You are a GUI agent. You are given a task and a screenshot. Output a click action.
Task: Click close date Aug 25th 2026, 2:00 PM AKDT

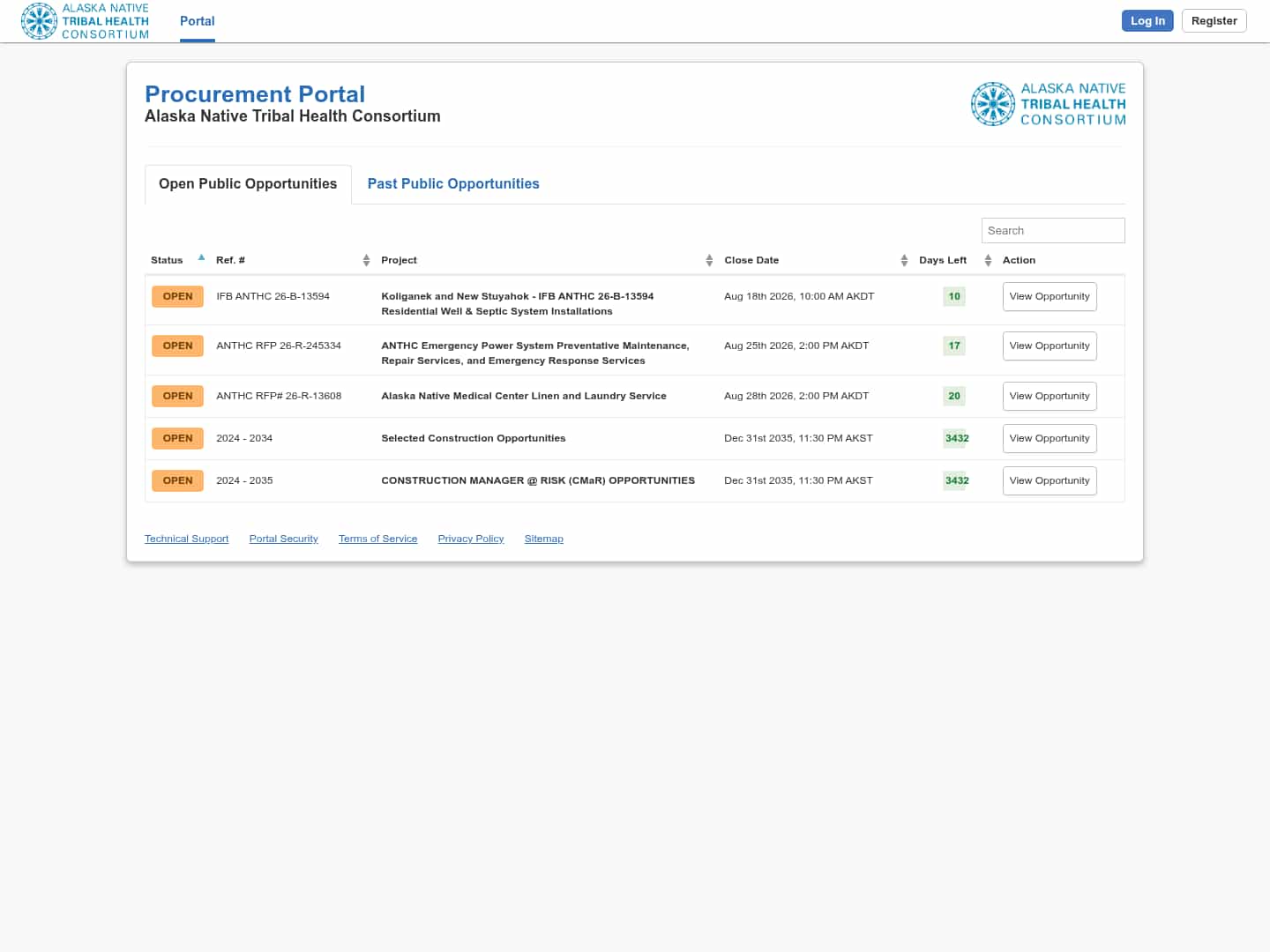(x=796, y=346)
